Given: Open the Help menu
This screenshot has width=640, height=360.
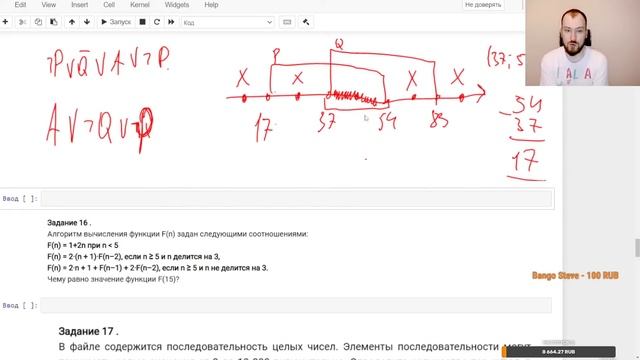Looking at the screenshot, I should click(x=211, y=5).
